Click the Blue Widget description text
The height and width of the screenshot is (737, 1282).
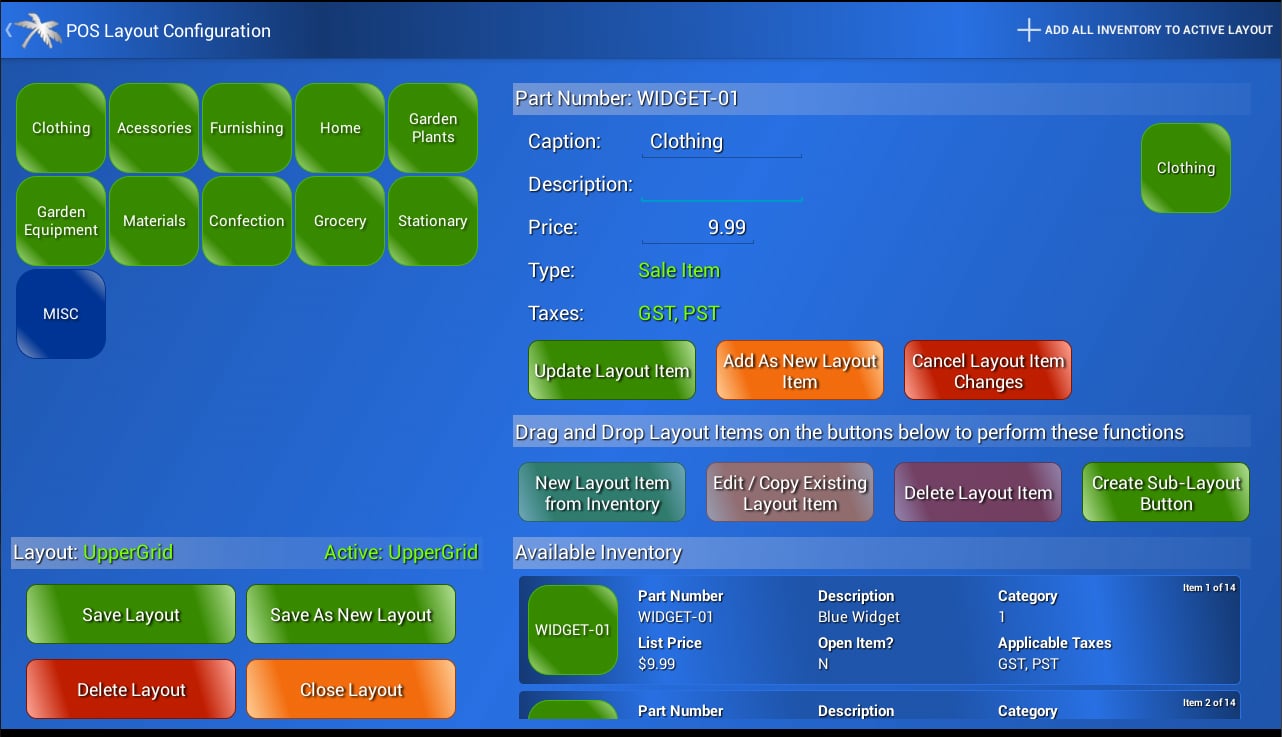[x=859, y=617]
